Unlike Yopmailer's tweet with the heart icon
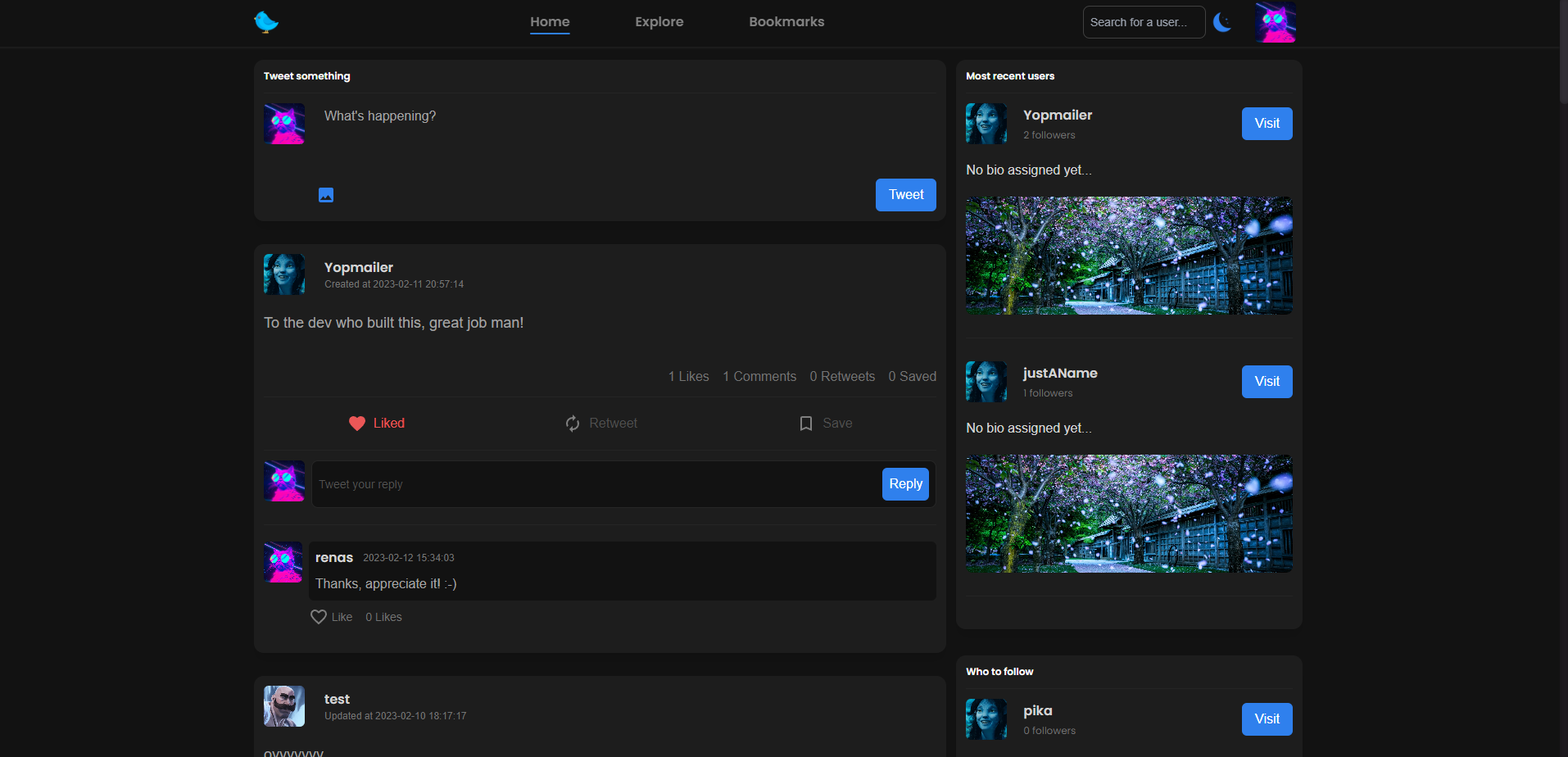Image resolution: width=1568 pixels, height=757 pixels. point(357,424)
